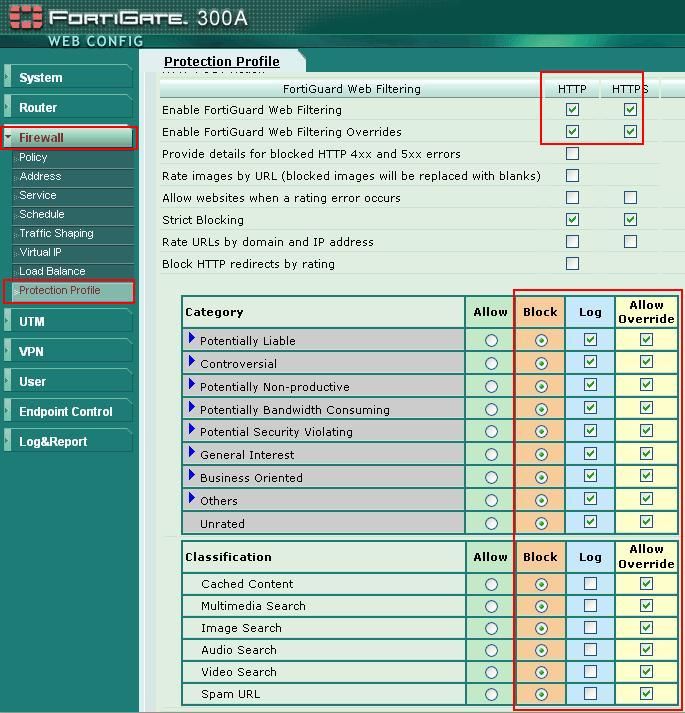Select Block for Image Search
Screen dimensions: 685x713
coord(541,628)
